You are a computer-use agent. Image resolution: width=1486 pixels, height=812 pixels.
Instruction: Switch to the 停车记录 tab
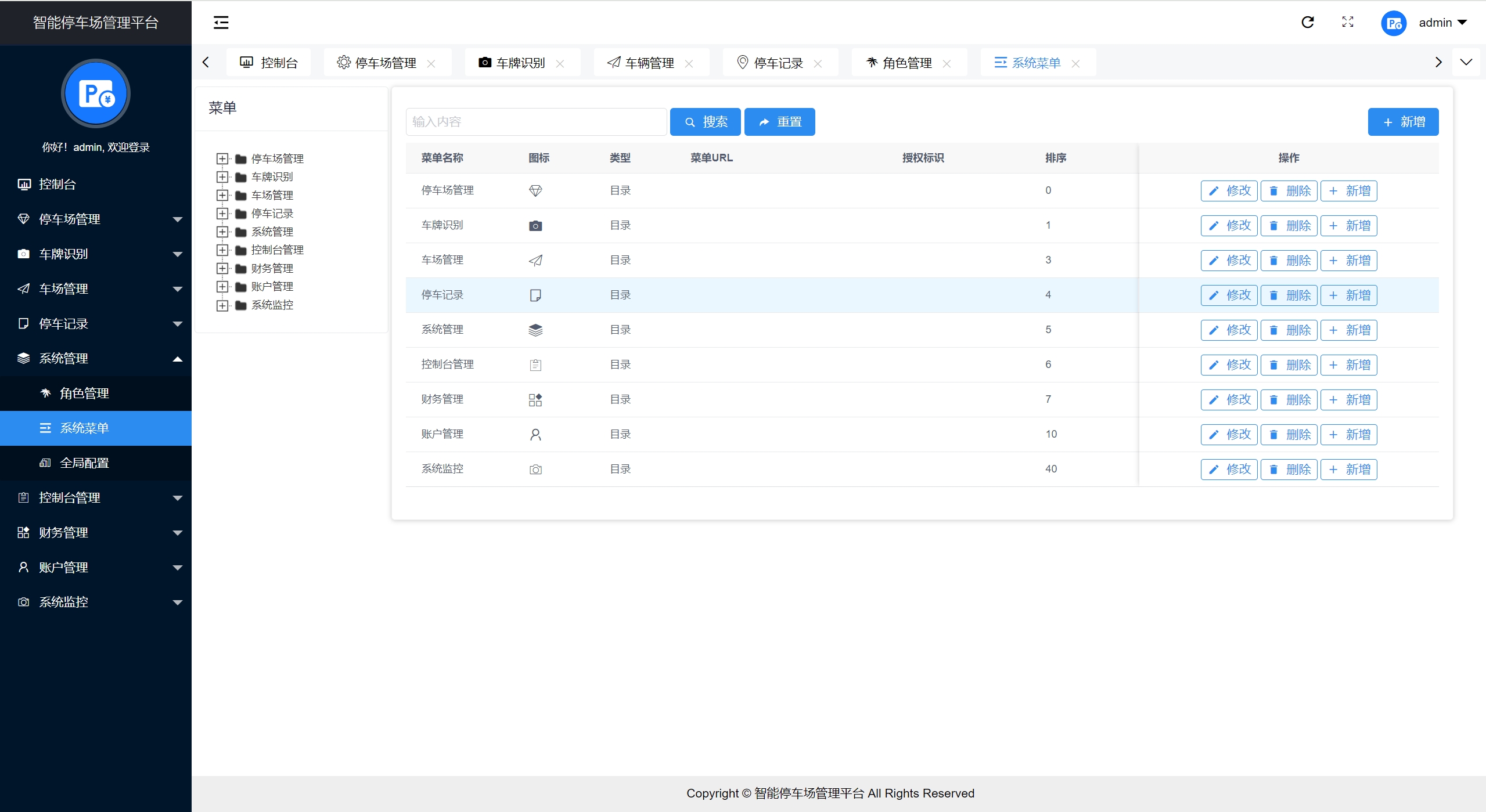[778, 63]
